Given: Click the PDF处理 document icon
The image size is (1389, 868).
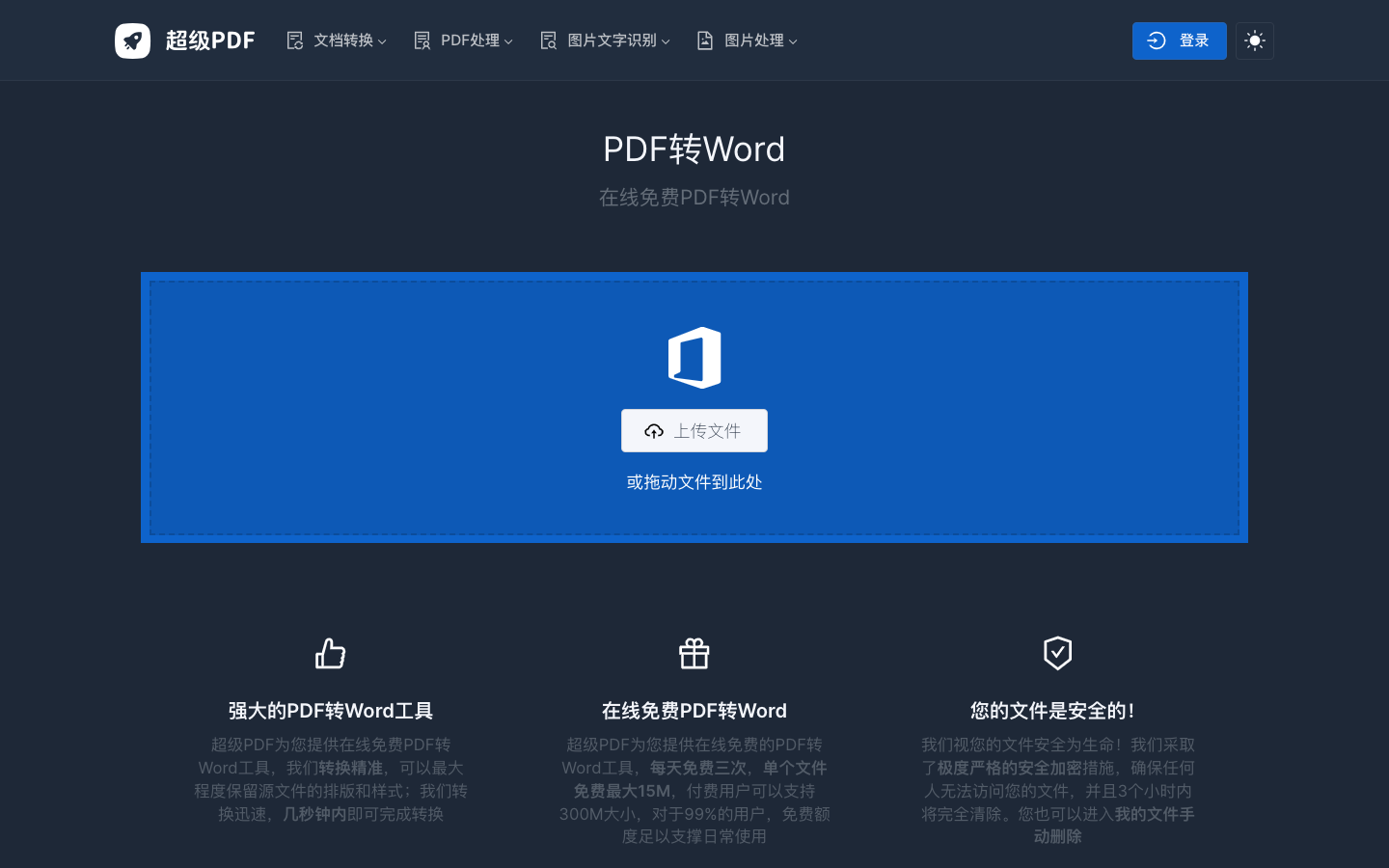Looking at the screenshot, I should (422, 41).
